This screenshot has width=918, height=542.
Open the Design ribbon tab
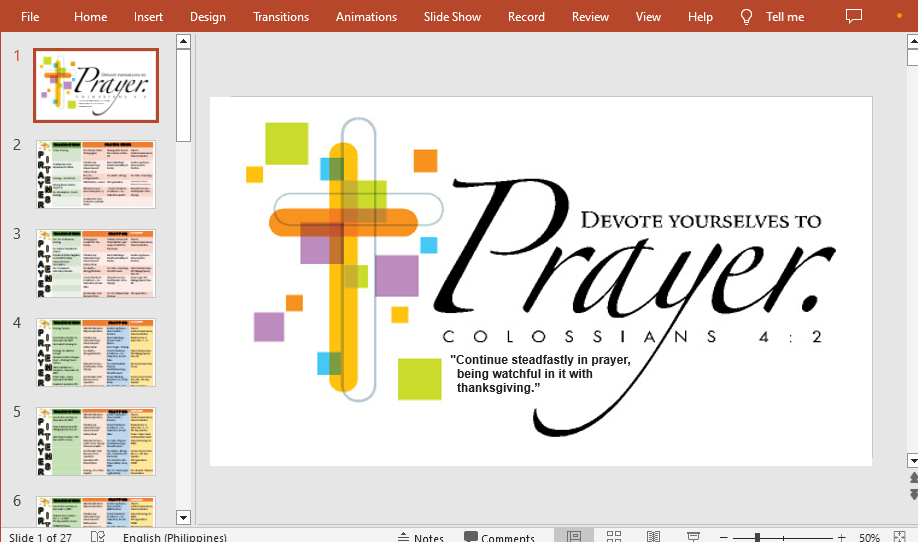tap(208, 16)
